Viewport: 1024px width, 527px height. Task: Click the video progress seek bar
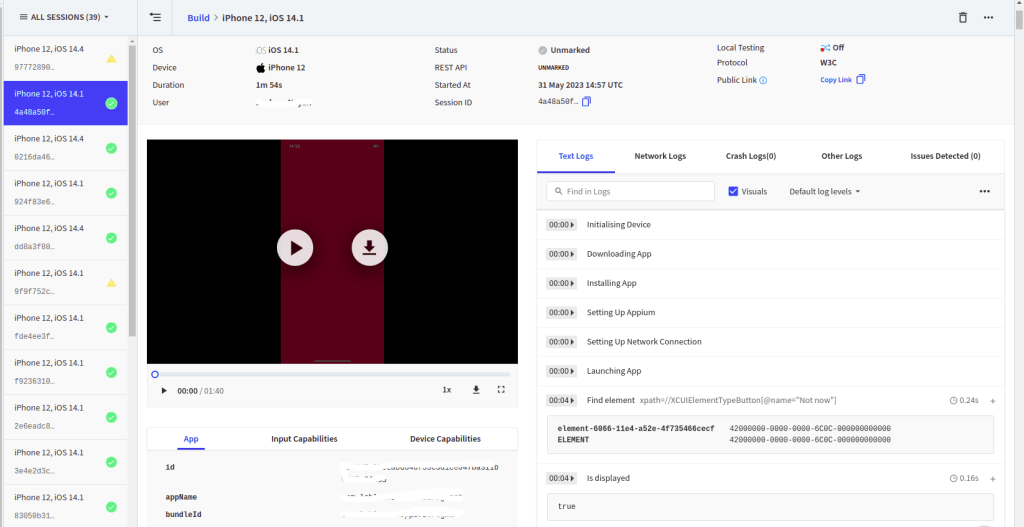click(332, 374)
